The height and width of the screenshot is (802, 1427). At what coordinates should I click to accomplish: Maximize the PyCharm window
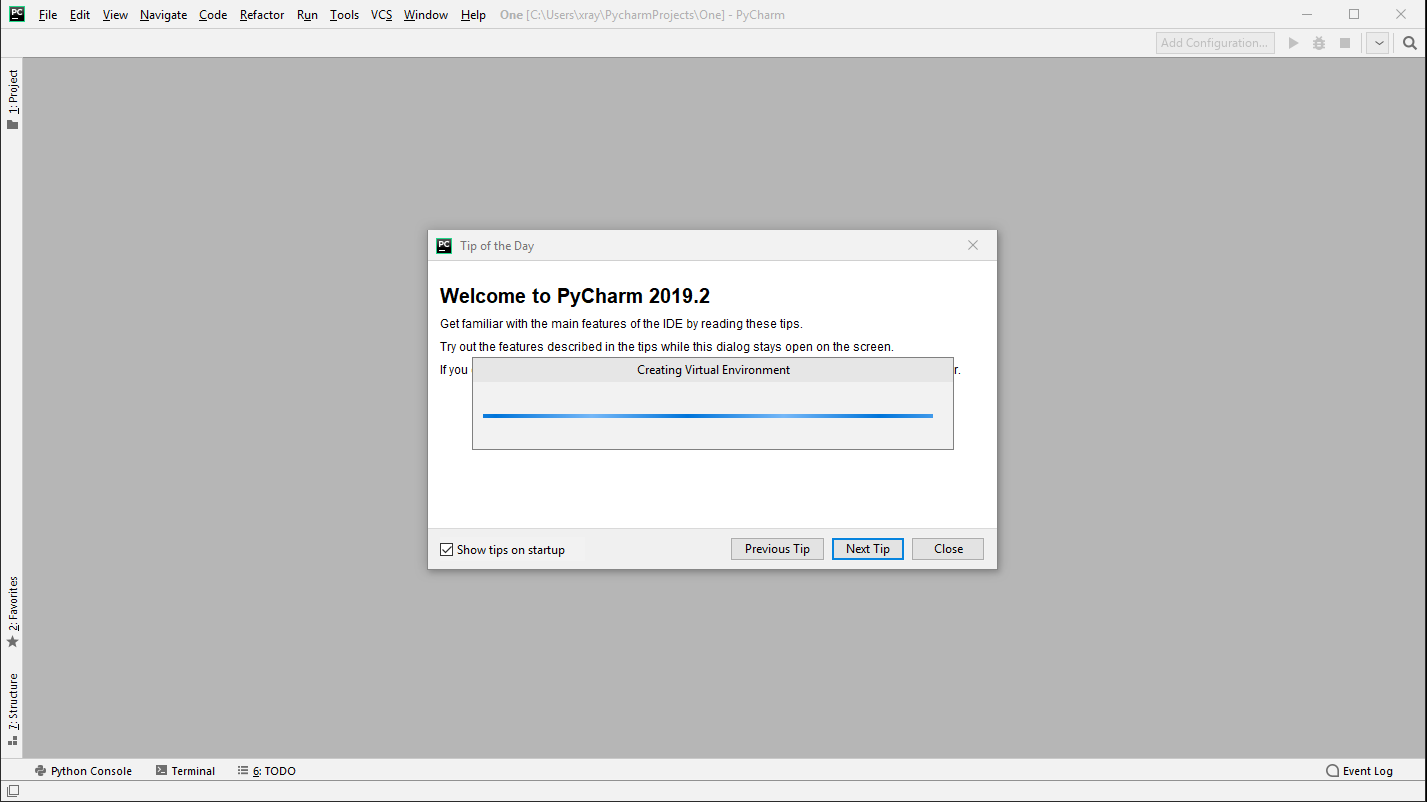1354,14
